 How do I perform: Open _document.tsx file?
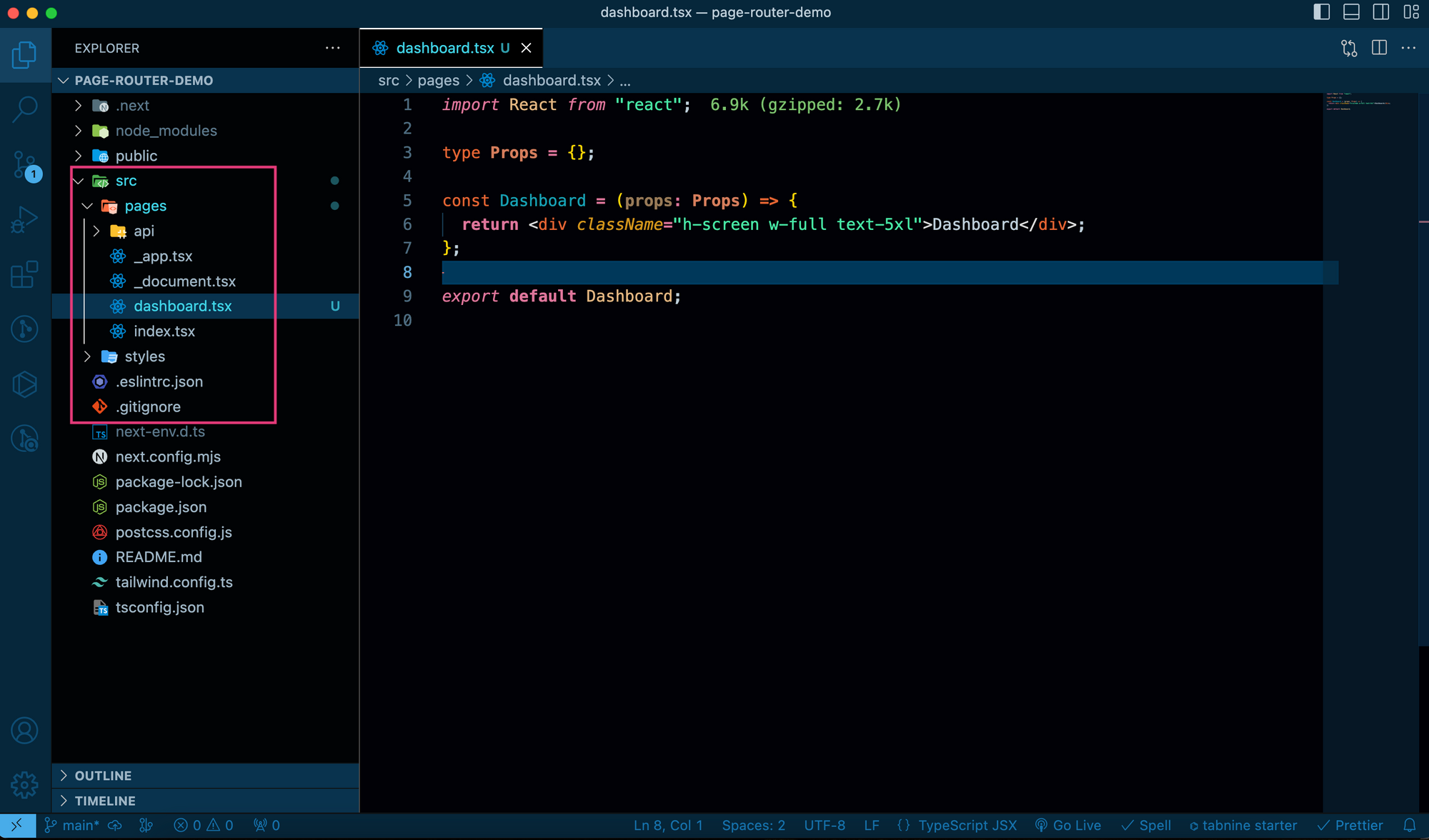tap(206, 281)
